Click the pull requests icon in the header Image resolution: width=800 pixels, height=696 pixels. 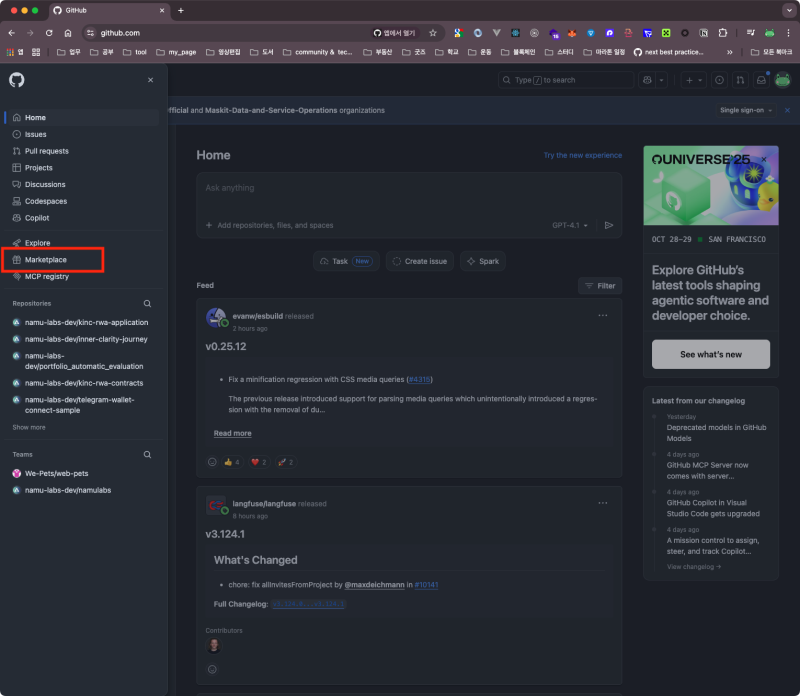coord(739,79)
